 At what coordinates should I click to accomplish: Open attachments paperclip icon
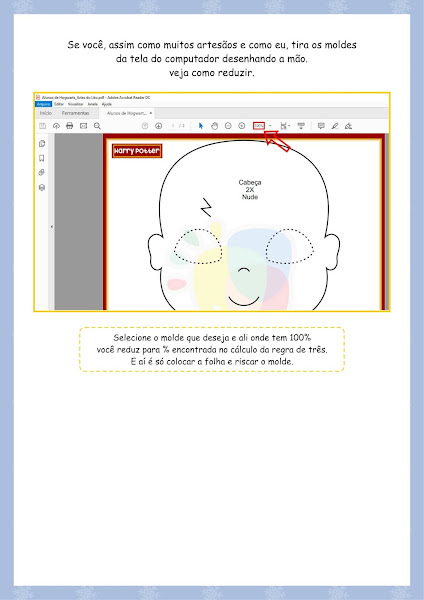42,173
